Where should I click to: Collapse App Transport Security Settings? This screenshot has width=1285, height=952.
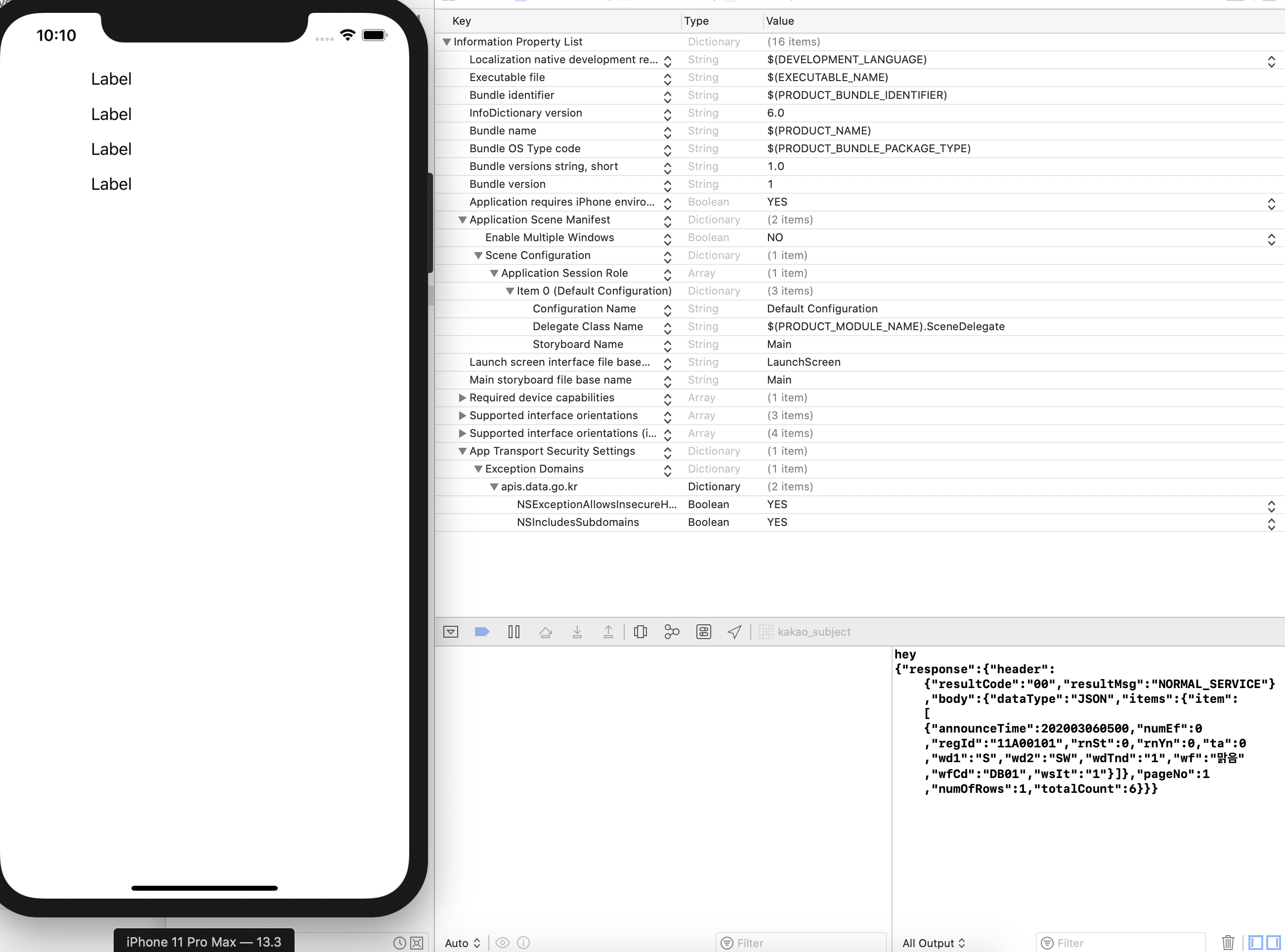click(x=462, y=451)
